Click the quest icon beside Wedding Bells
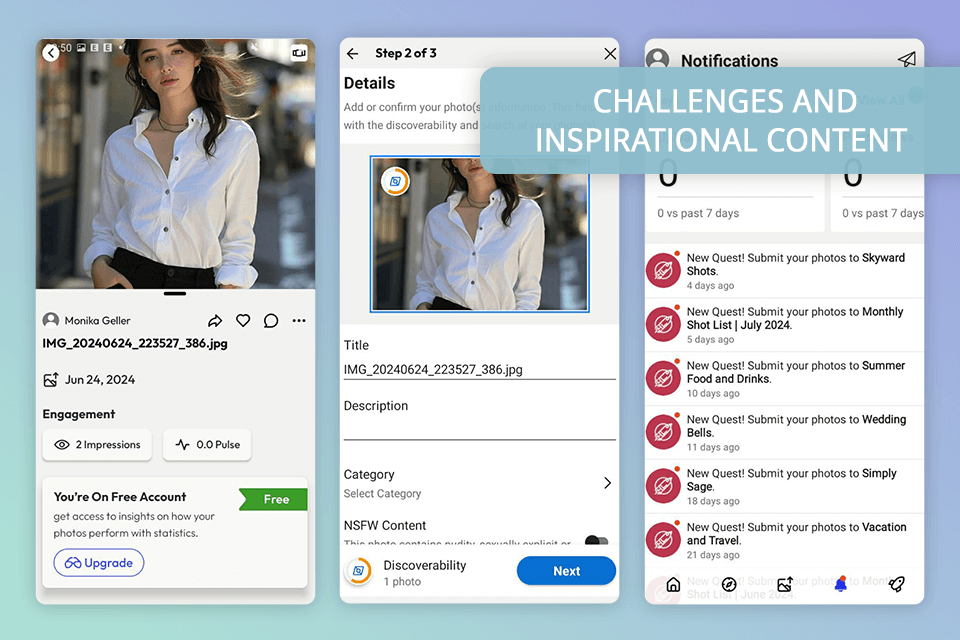The width and height of the screenshot is (960, 640). point(664,432)
